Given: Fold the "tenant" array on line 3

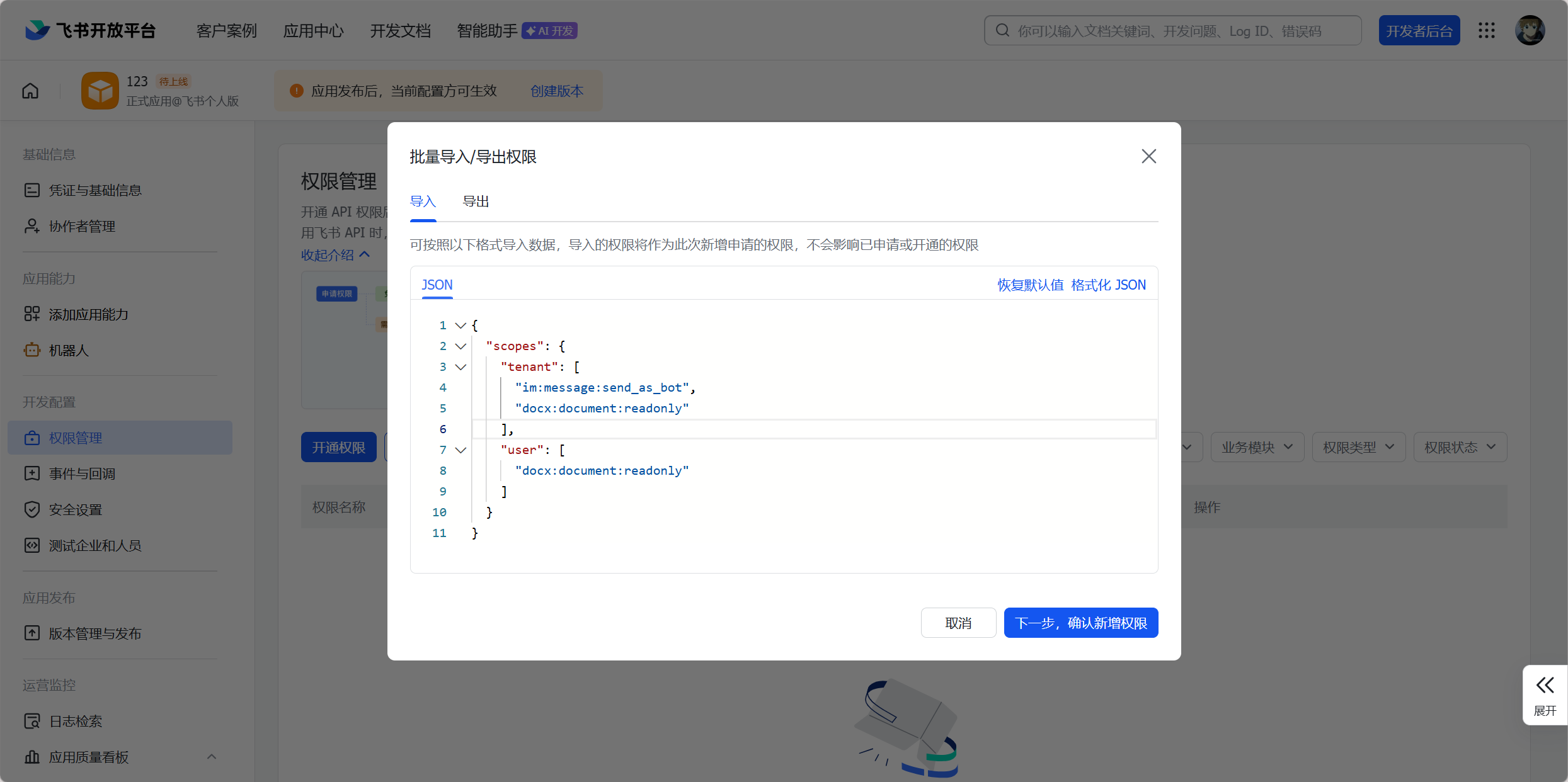Looking at the screenshot, I should (461, 366).
